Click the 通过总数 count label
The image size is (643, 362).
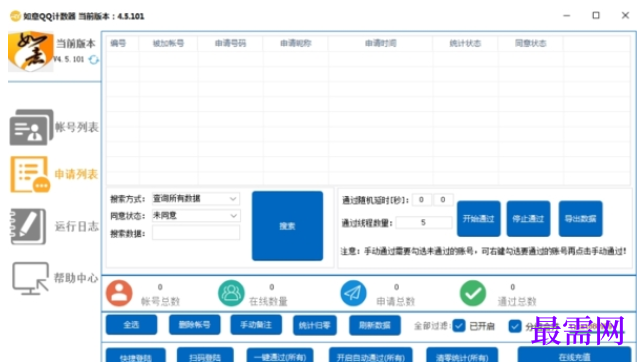tap(517, 301)
